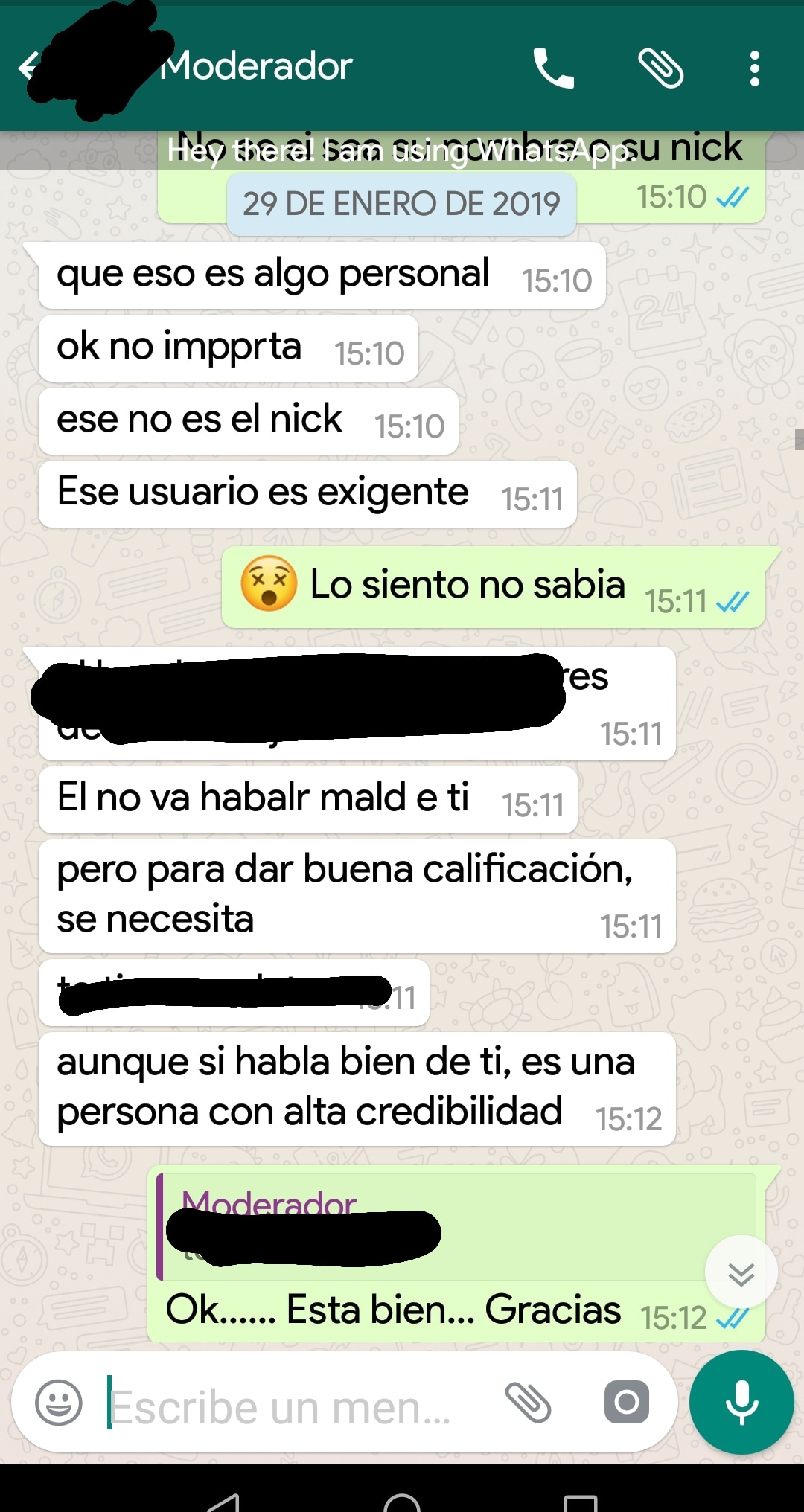Select message 'Ese usuario es exigente'
This screenshot has width=804, height=1512.
coord(307,494)
